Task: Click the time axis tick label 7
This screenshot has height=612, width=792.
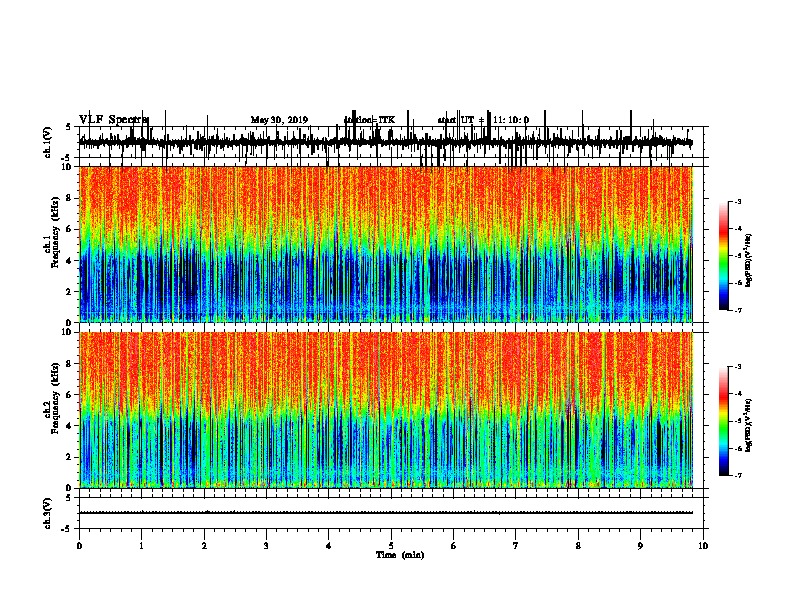Action: (x=516, y=546)
